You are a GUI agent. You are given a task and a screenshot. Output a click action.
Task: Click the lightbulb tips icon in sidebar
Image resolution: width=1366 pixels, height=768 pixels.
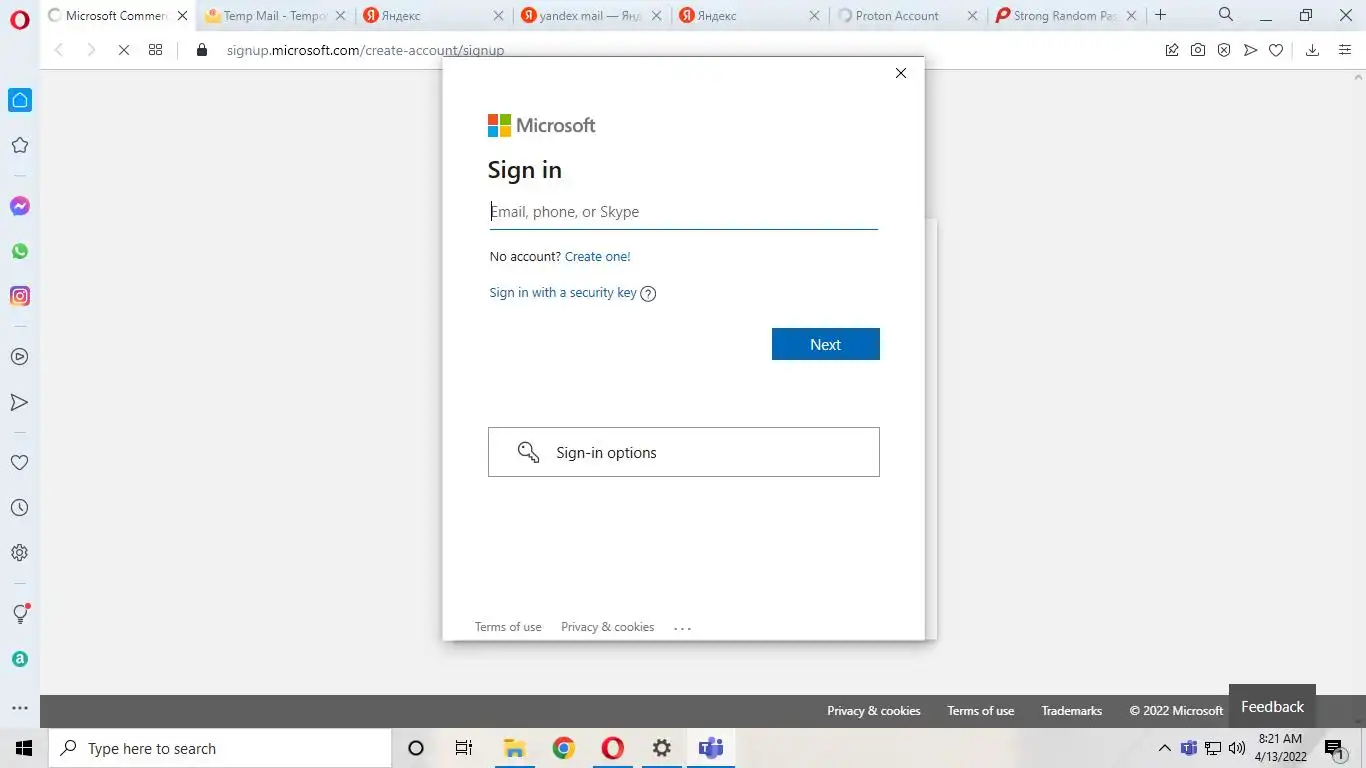tap(20, 614)
